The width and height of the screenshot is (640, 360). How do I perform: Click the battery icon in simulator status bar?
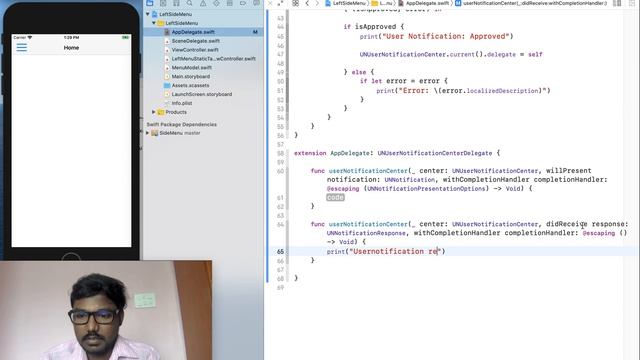click(125, 37)
